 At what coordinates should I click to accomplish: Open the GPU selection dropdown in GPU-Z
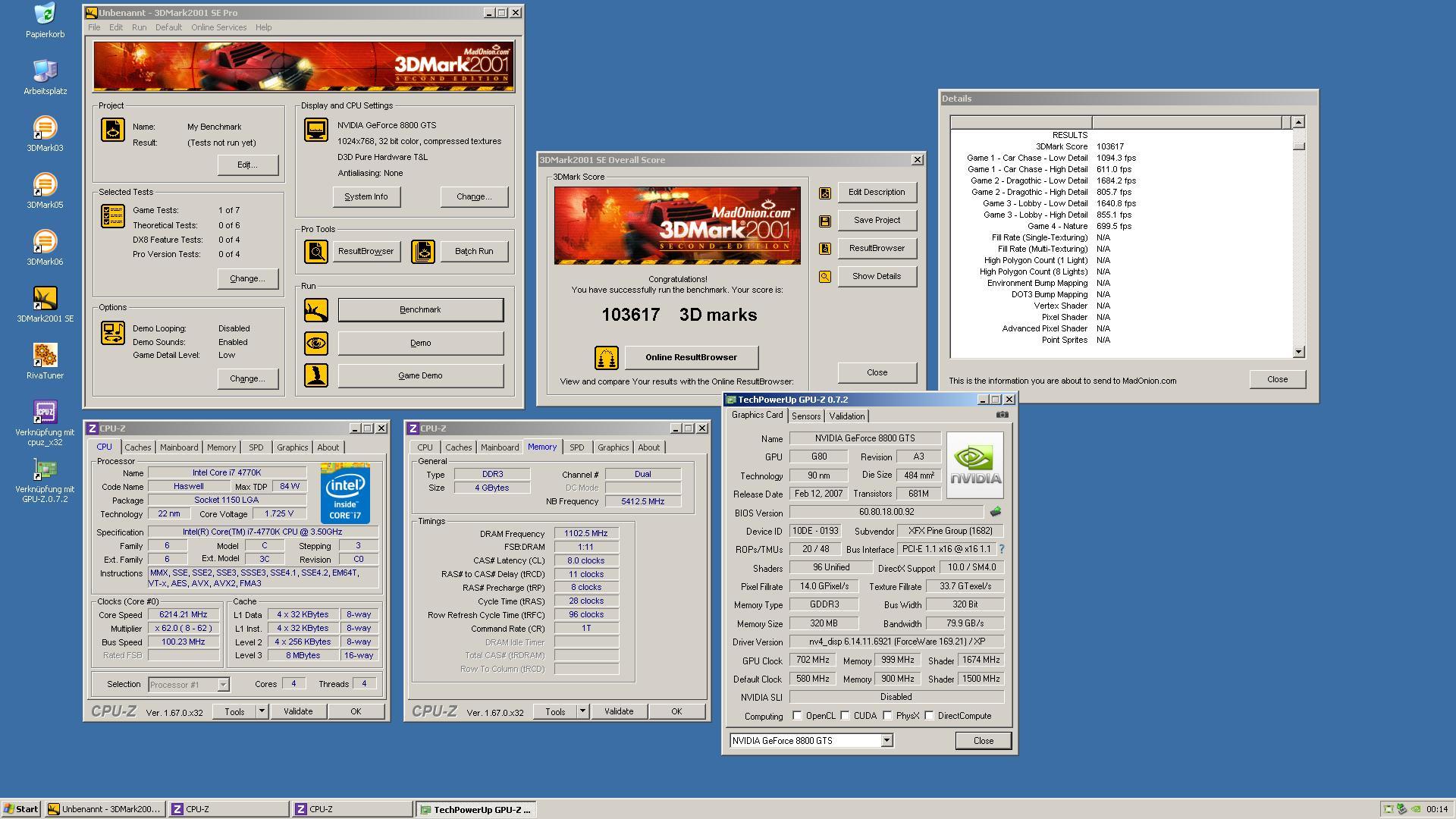tap(886, 741)
